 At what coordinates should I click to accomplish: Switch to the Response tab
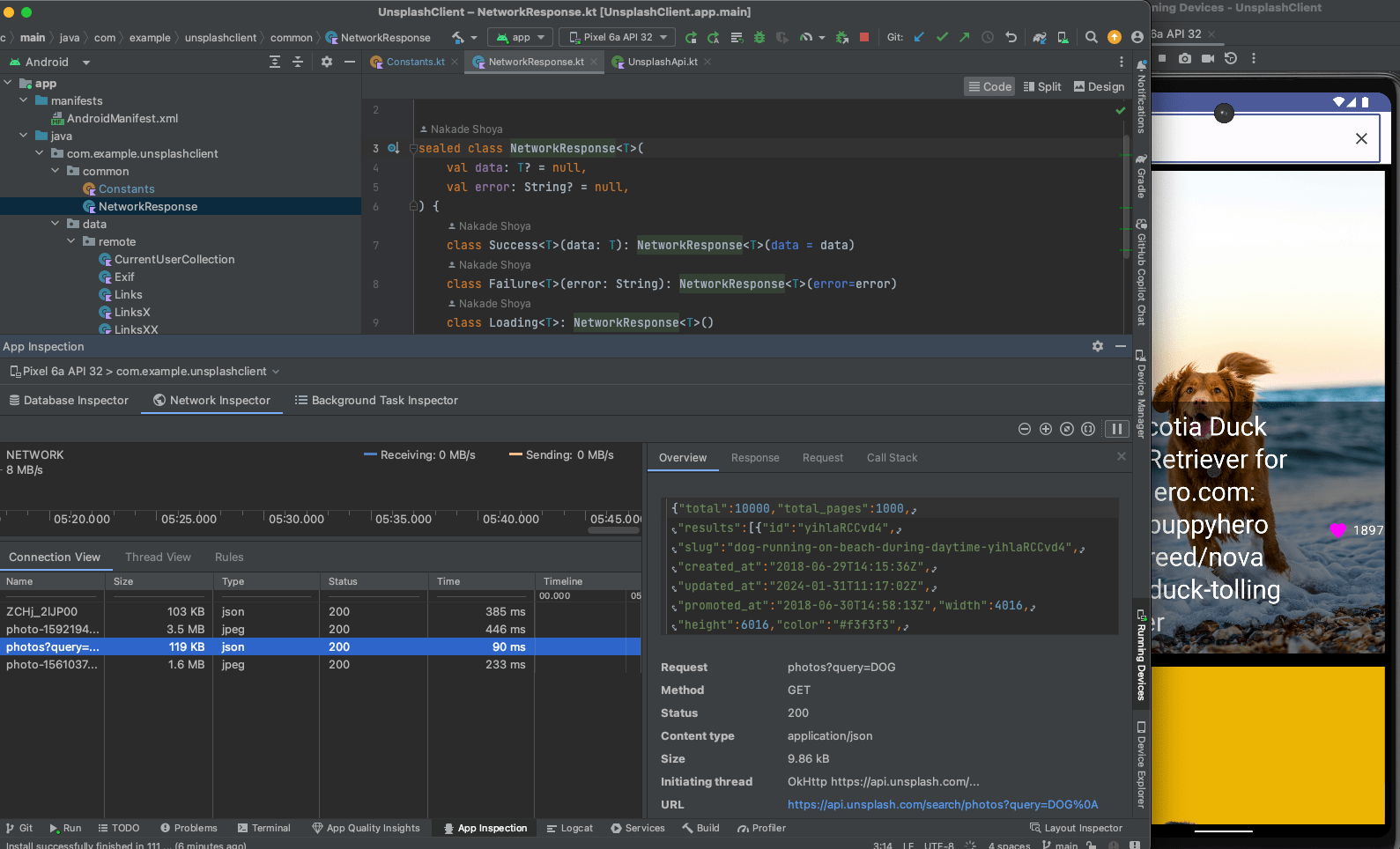click(755, 458)
